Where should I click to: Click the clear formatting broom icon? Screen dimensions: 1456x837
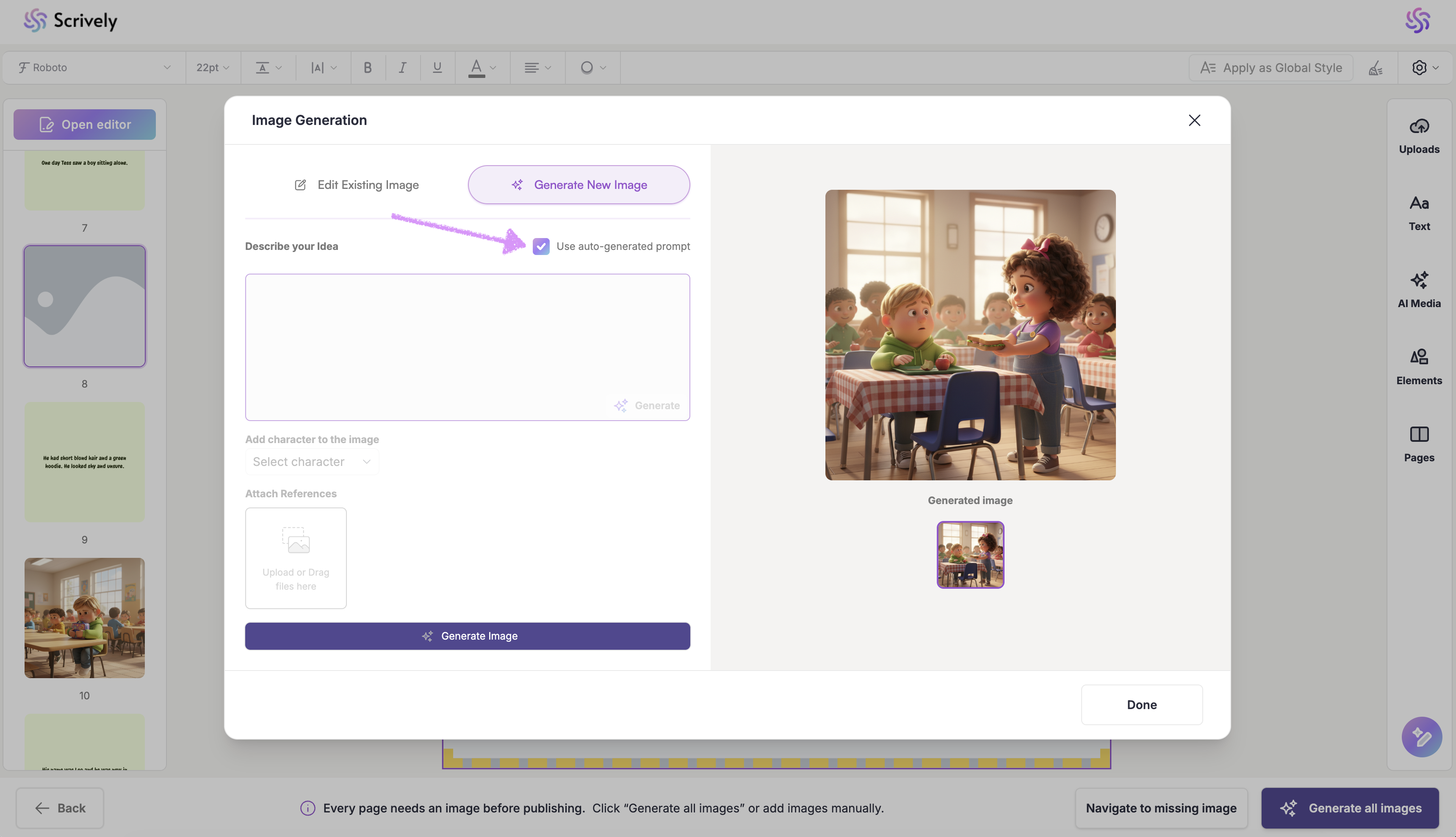click(1376, 68)
